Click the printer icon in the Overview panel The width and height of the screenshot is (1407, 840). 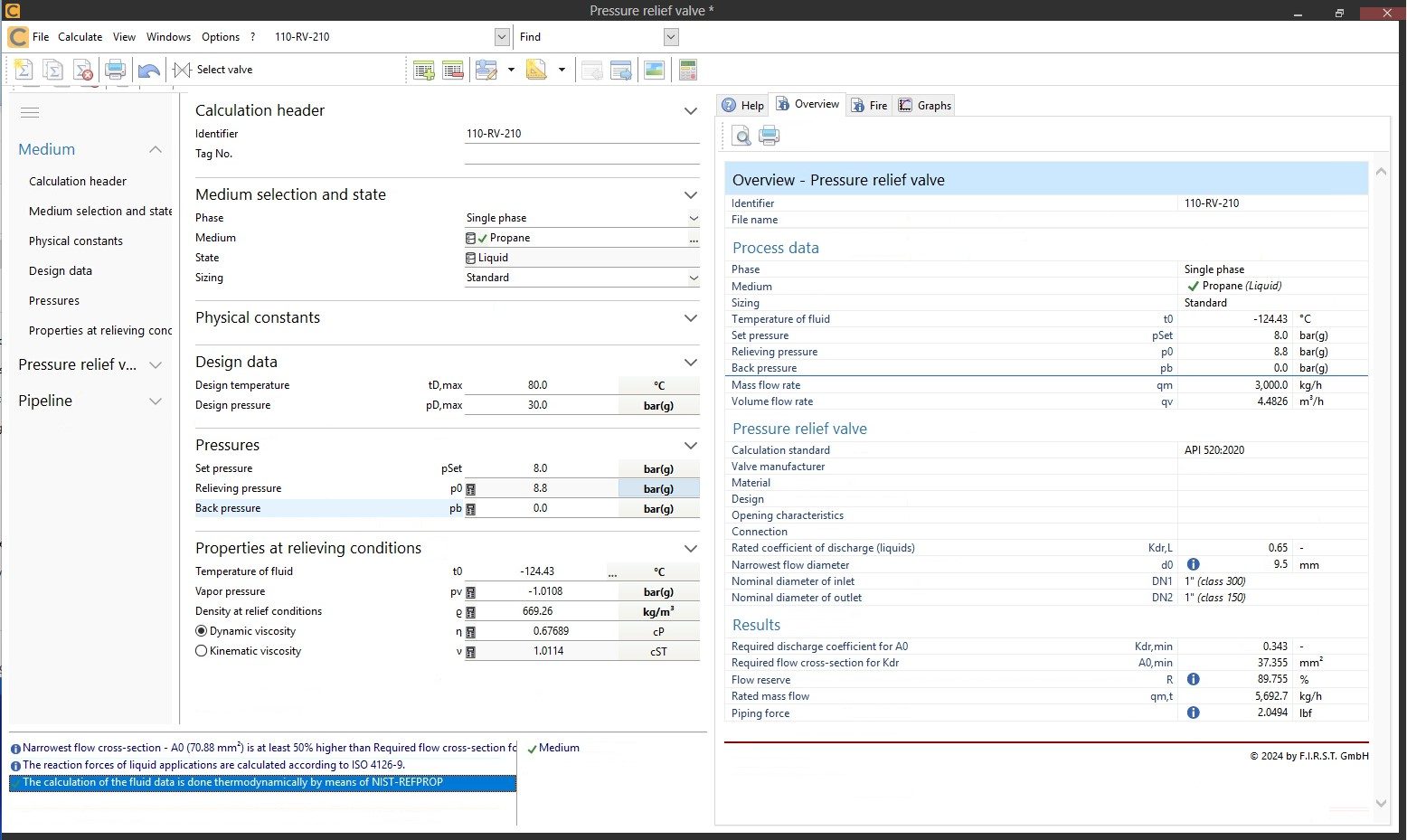[x=769, y=136]
